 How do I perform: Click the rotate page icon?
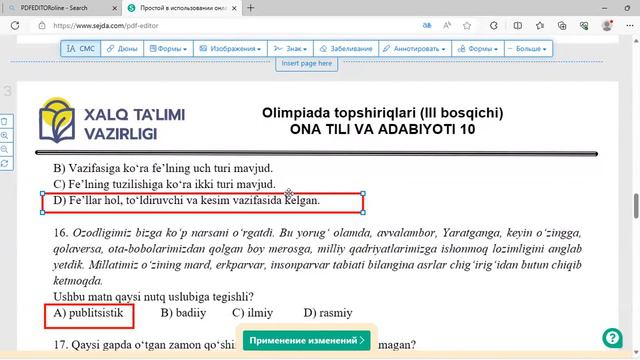pos(4,163)
